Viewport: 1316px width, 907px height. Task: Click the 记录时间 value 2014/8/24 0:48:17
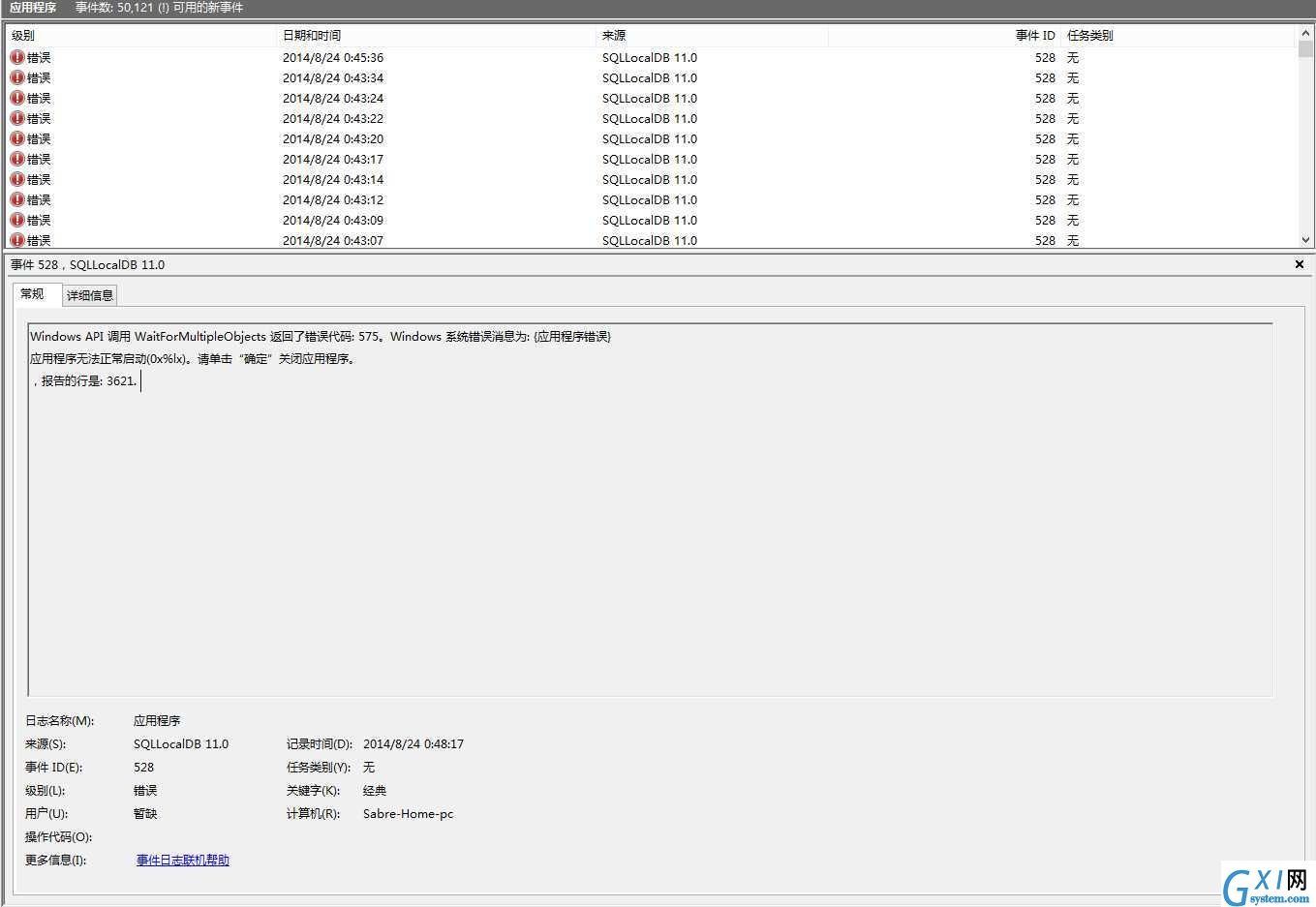tap(413, 743)
